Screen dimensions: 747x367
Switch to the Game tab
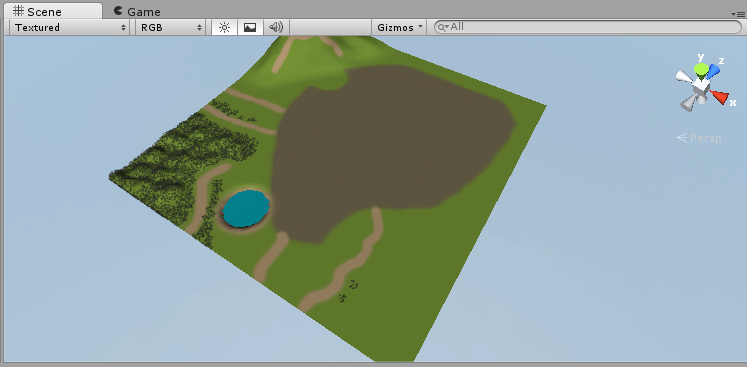point(137,11)
